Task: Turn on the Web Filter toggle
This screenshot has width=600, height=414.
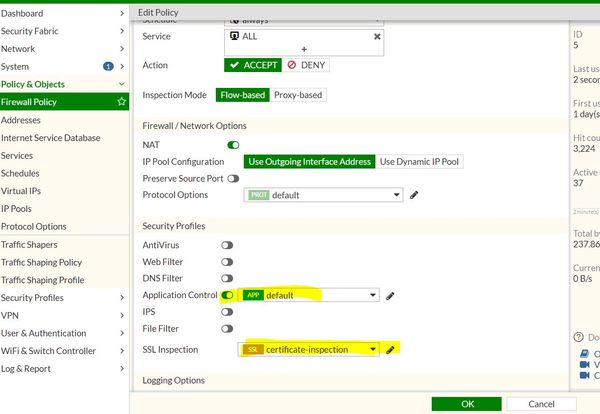Action: (228, 261)
